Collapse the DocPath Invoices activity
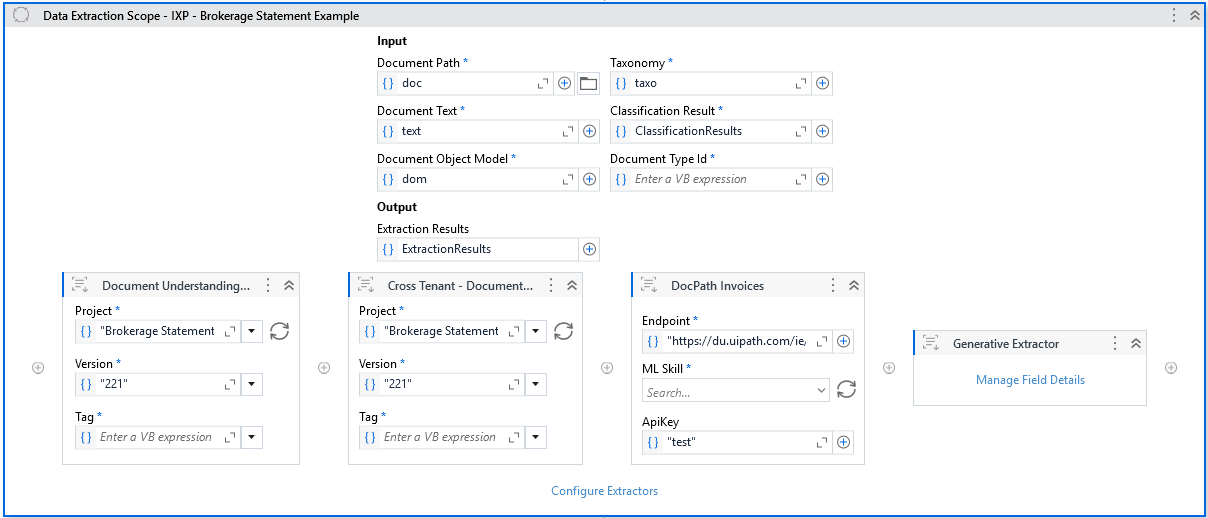The width and height of the screenshot is (1208, 518). click(854, 286)
